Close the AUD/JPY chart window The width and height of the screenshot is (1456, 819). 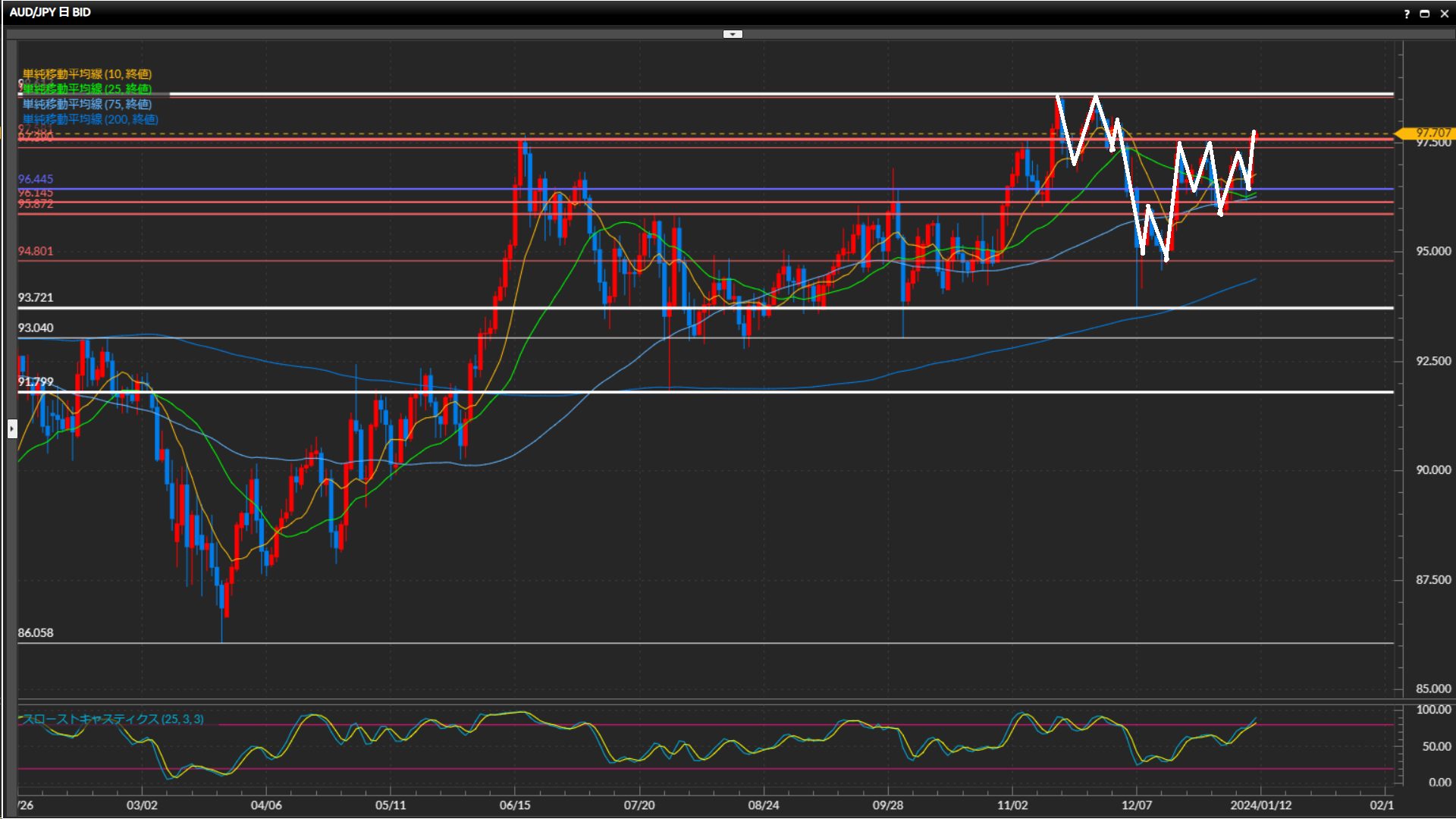[1444, 14]
